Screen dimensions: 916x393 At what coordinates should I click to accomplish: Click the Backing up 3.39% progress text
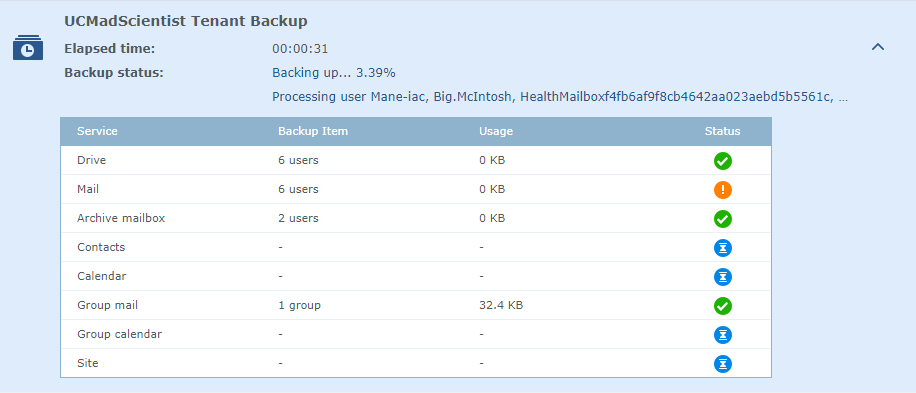pos(334,73)
